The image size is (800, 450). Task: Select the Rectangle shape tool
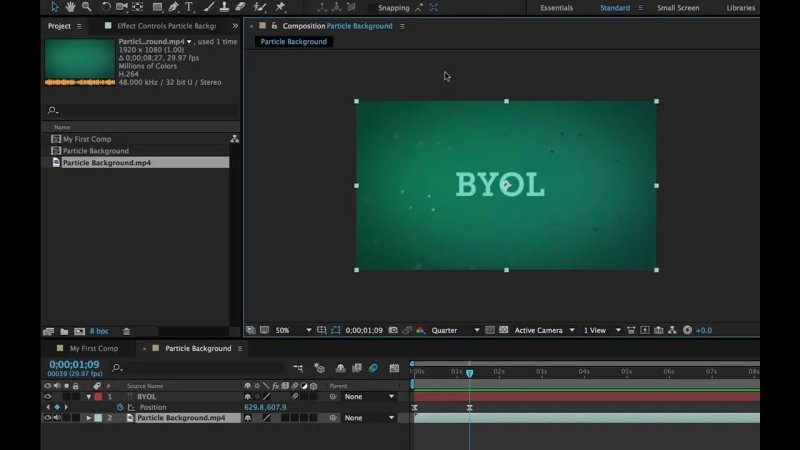pyautogui.click(x=157, y=7)
